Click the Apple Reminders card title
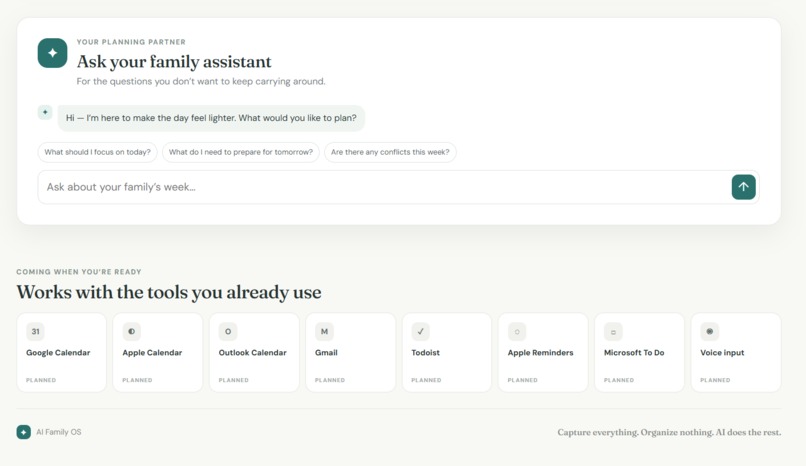 [540, 352]
